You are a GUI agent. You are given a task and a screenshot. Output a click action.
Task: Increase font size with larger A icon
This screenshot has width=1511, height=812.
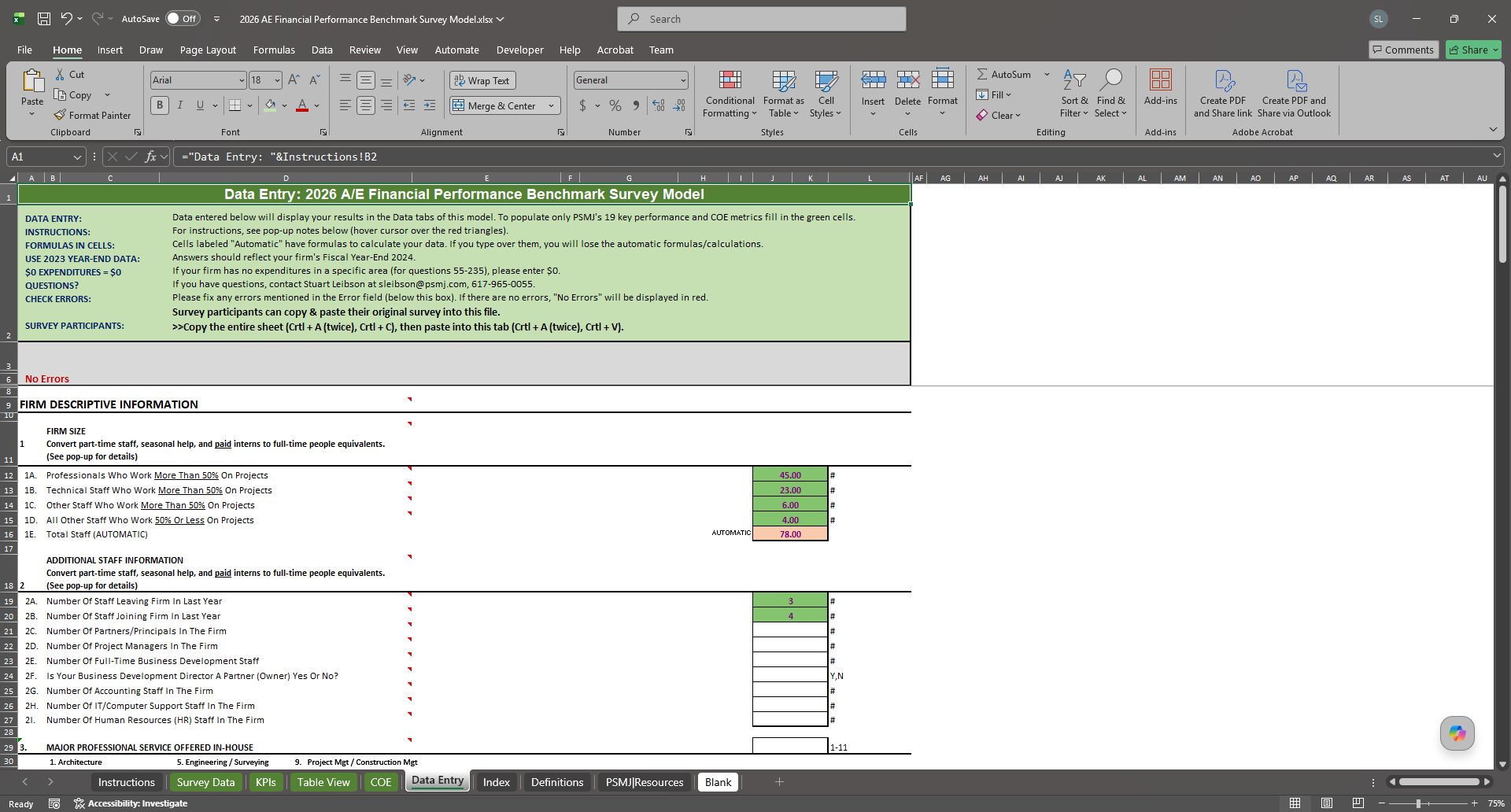(x=294, y=79)
